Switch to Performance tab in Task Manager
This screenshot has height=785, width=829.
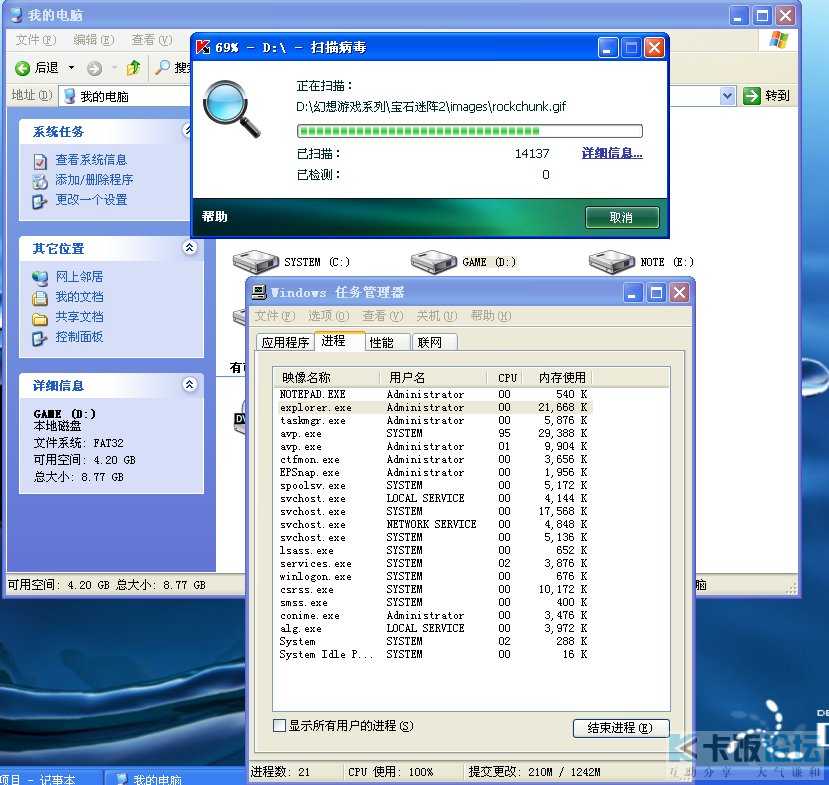[x=388, y=343]
